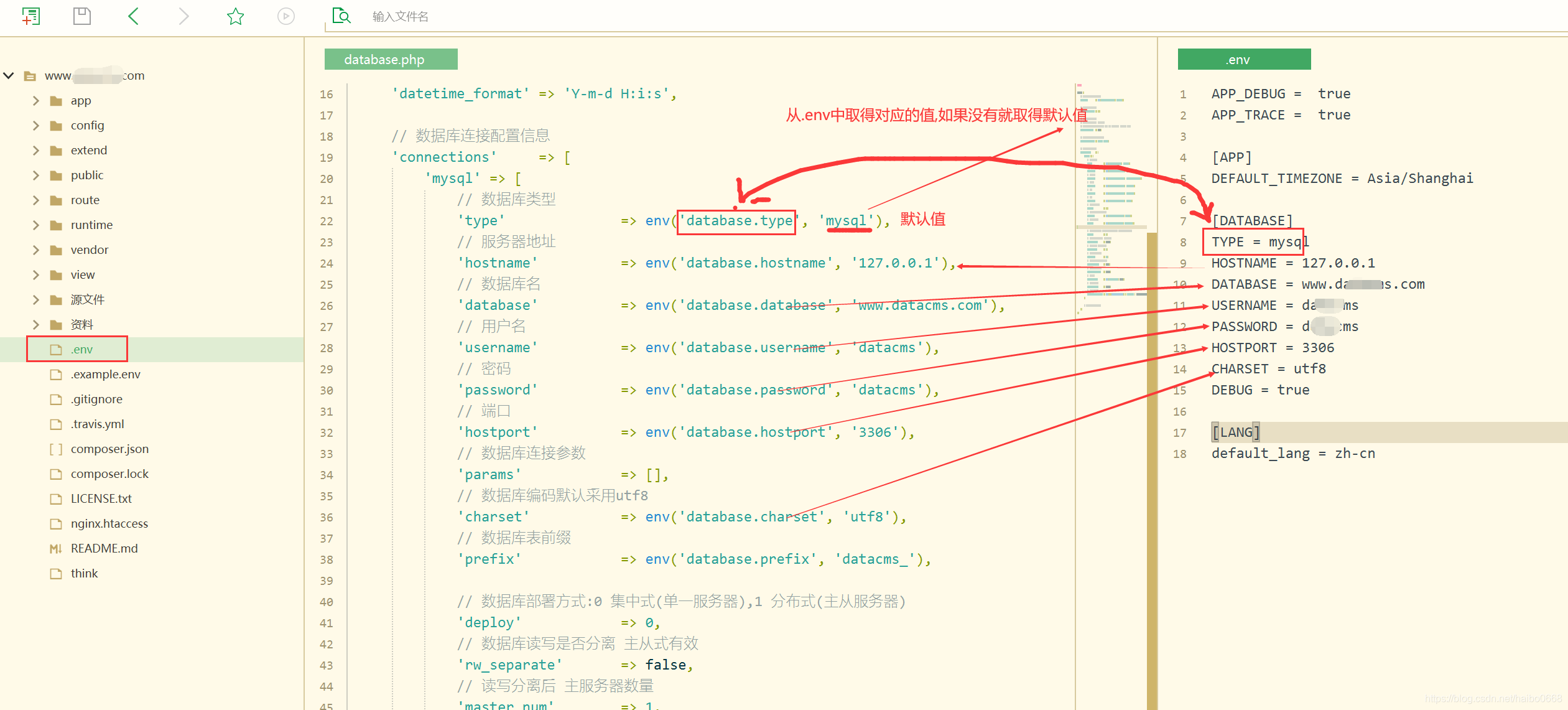The image size is (1568, 710).
Task: Switch to the .env tab
Action: tap(1242, 59)
